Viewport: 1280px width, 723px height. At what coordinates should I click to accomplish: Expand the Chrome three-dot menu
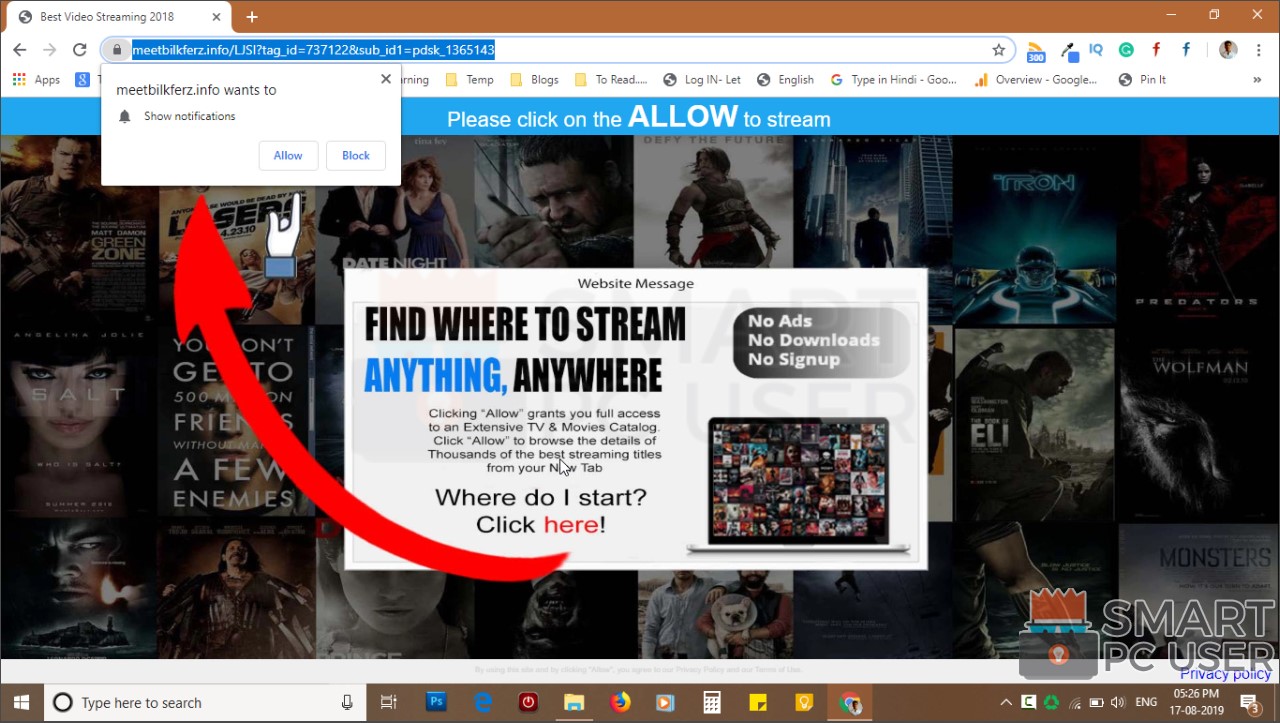tap(1258, 49)
